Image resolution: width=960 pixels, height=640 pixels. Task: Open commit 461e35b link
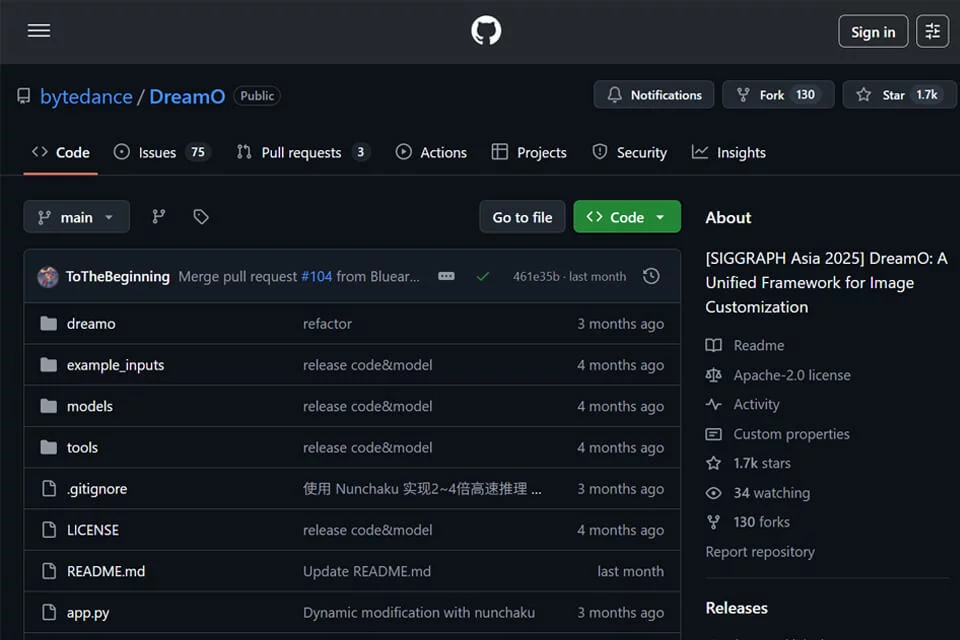pyautogui.click(x=536, y=277)
